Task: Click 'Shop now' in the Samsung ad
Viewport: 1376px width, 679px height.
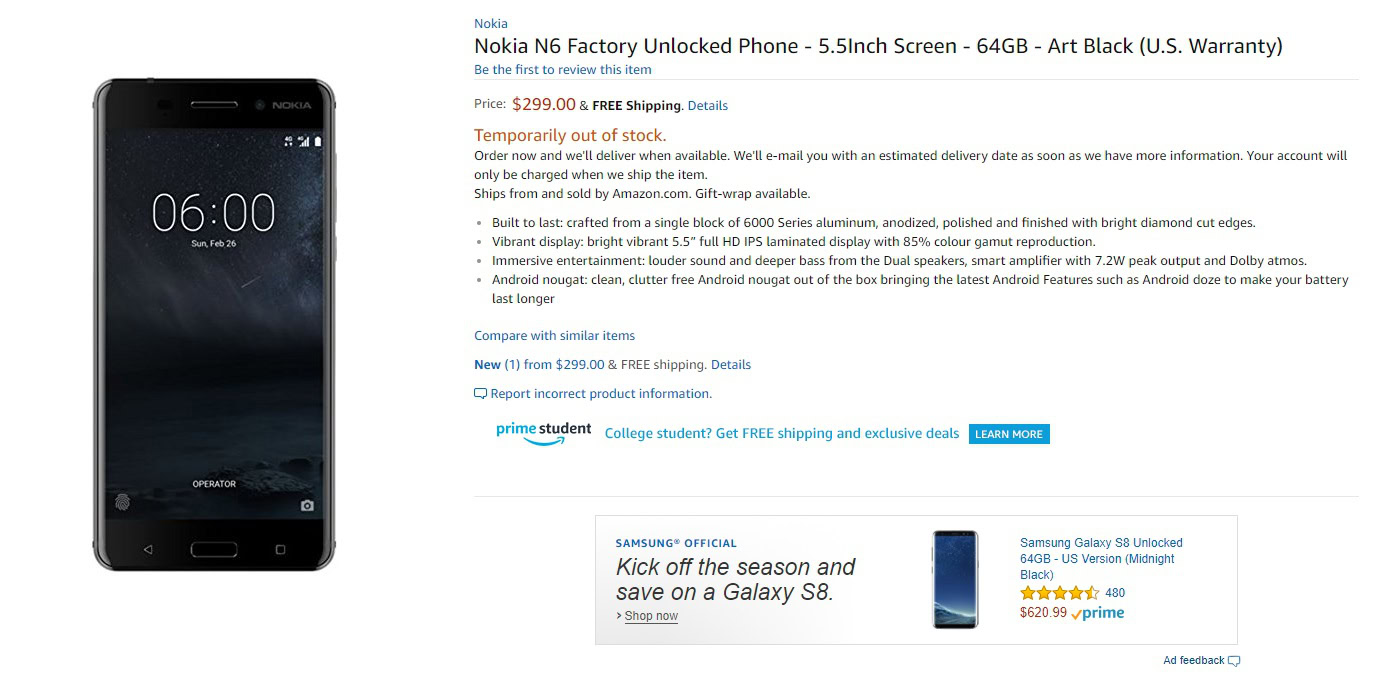Action: [651, 616]
